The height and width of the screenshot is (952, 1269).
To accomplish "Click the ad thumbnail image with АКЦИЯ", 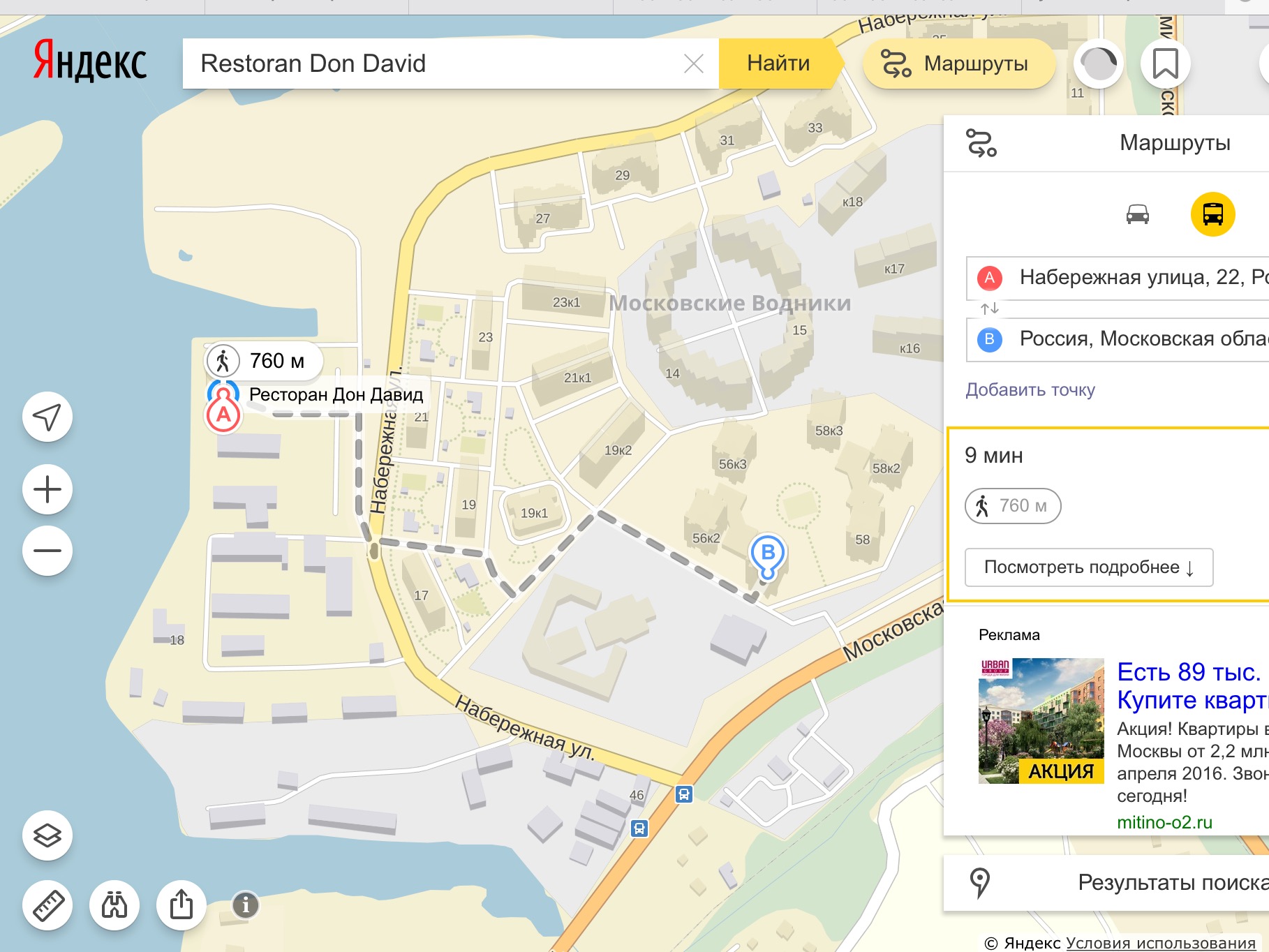I will [x=1041, y=721].
